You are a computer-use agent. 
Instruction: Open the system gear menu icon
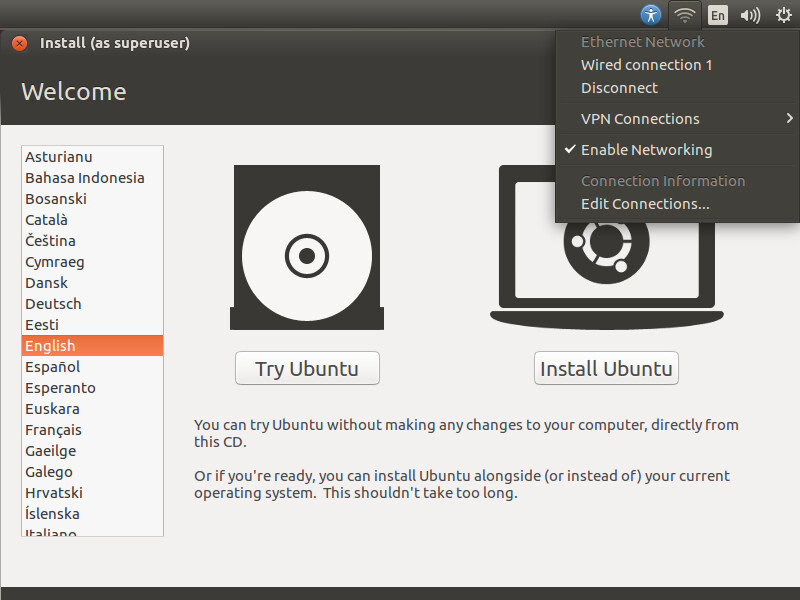pyautogui.click(x=783, y=15)
